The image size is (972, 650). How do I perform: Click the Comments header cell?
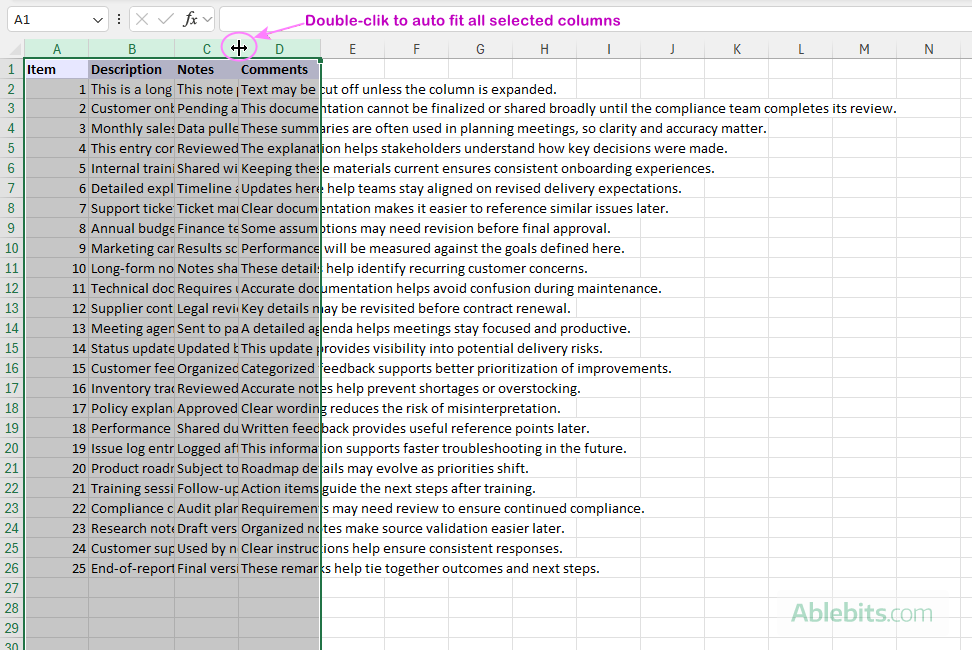point(274,68)
